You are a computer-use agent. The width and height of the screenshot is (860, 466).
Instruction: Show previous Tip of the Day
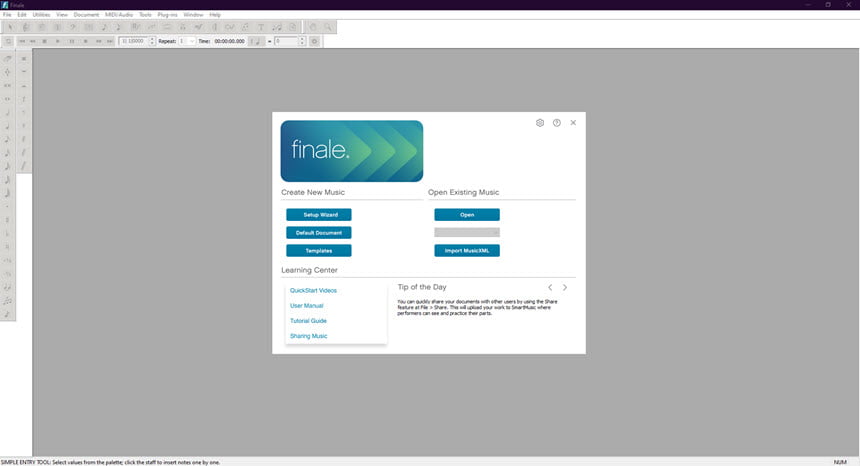click(x=550, y=287)
